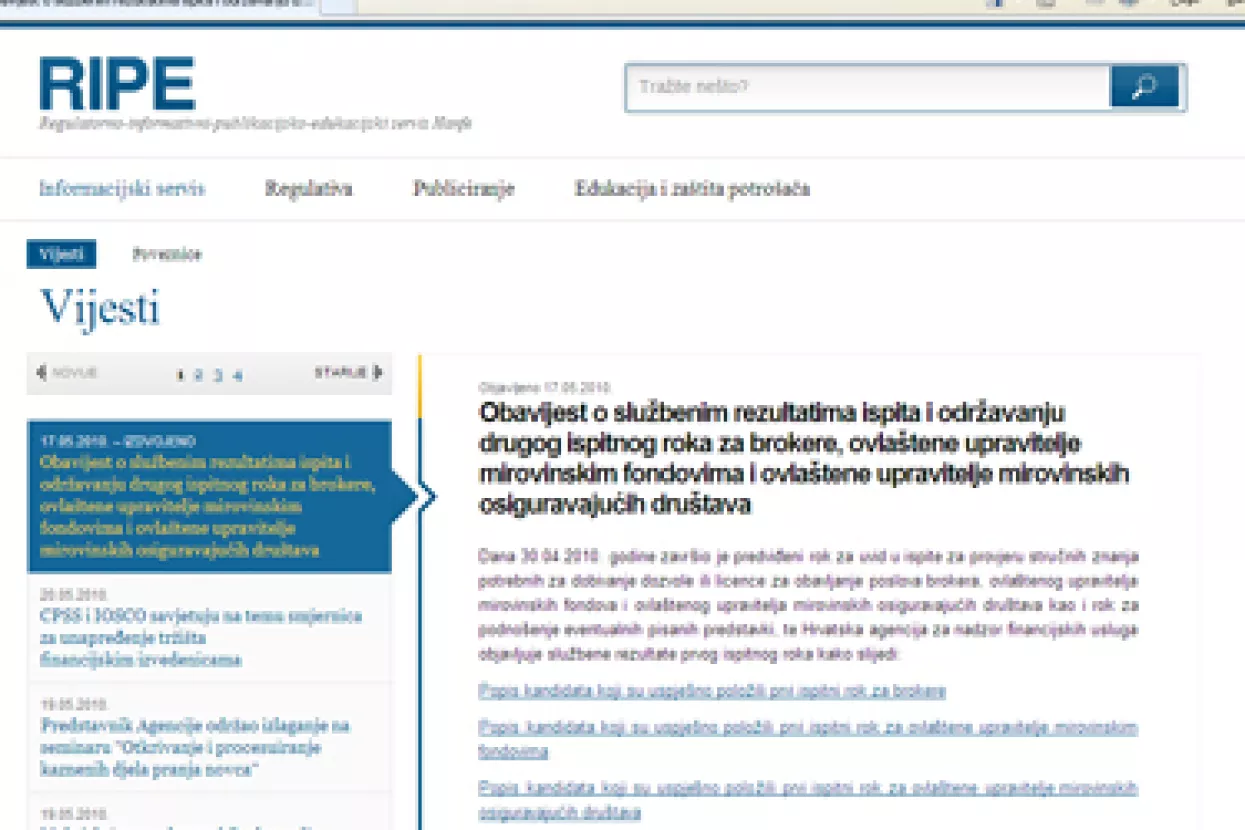
Task: Click current page number 1
Action: point(180,375)
